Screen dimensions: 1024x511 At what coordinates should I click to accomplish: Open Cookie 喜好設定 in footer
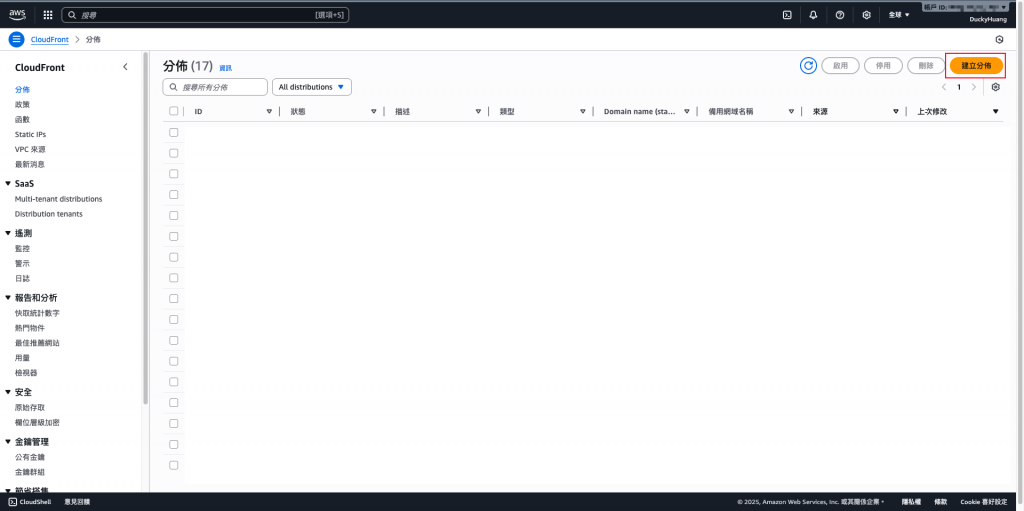tap(984, 502)
